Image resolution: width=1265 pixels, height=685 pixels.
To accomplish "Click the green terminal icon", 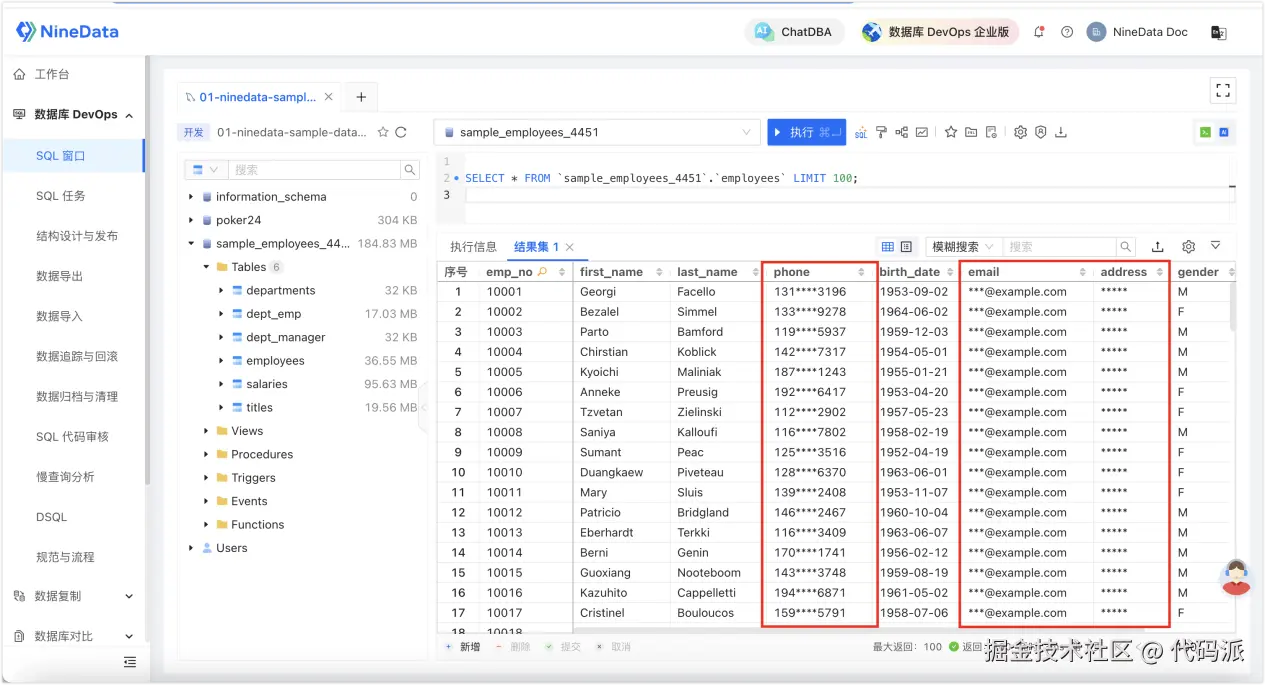I will coord(1206,132).
